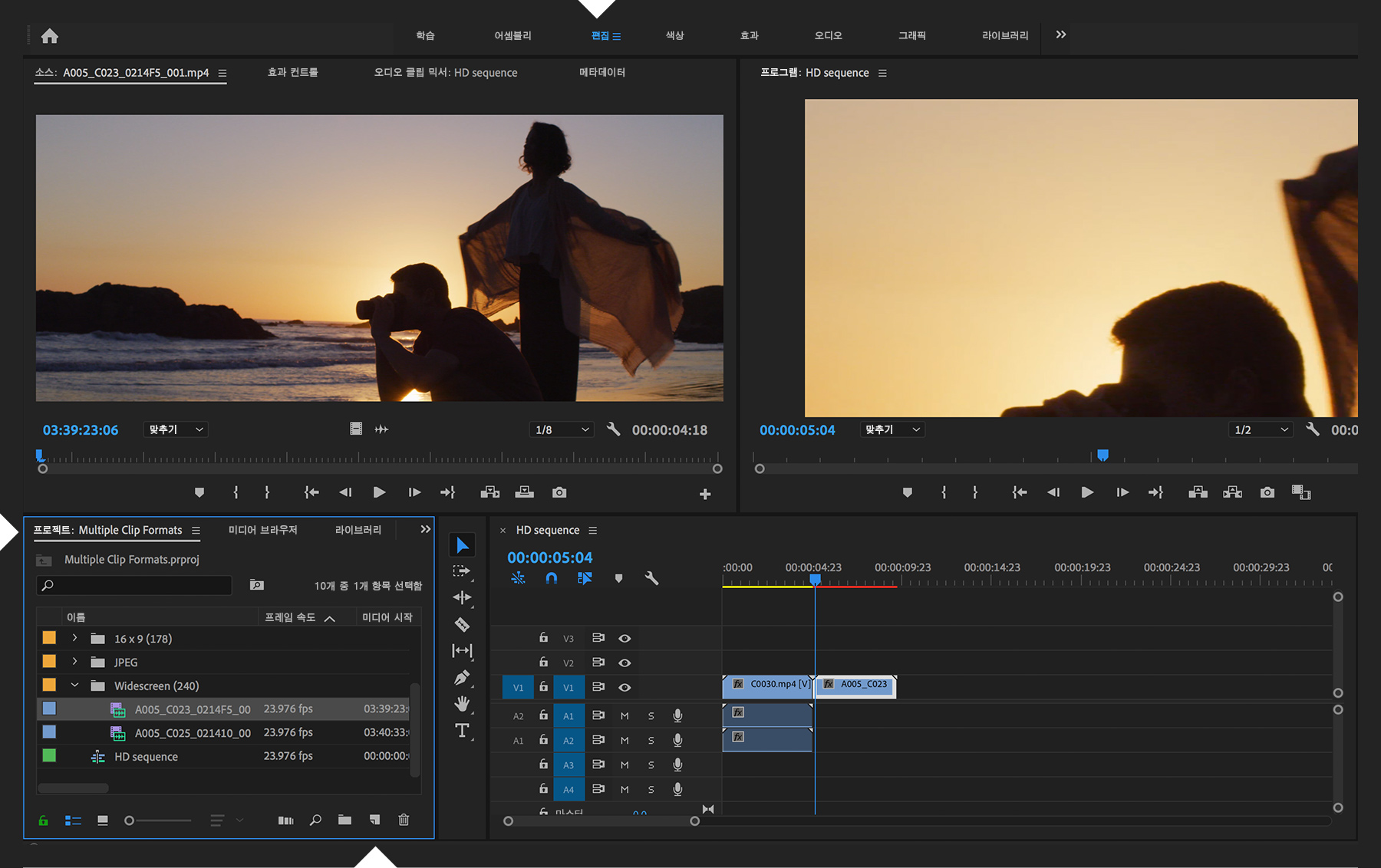Screen dimensions: 1381x868
Task: Delete item with project panel trash icon
Action: pos(404,820)
